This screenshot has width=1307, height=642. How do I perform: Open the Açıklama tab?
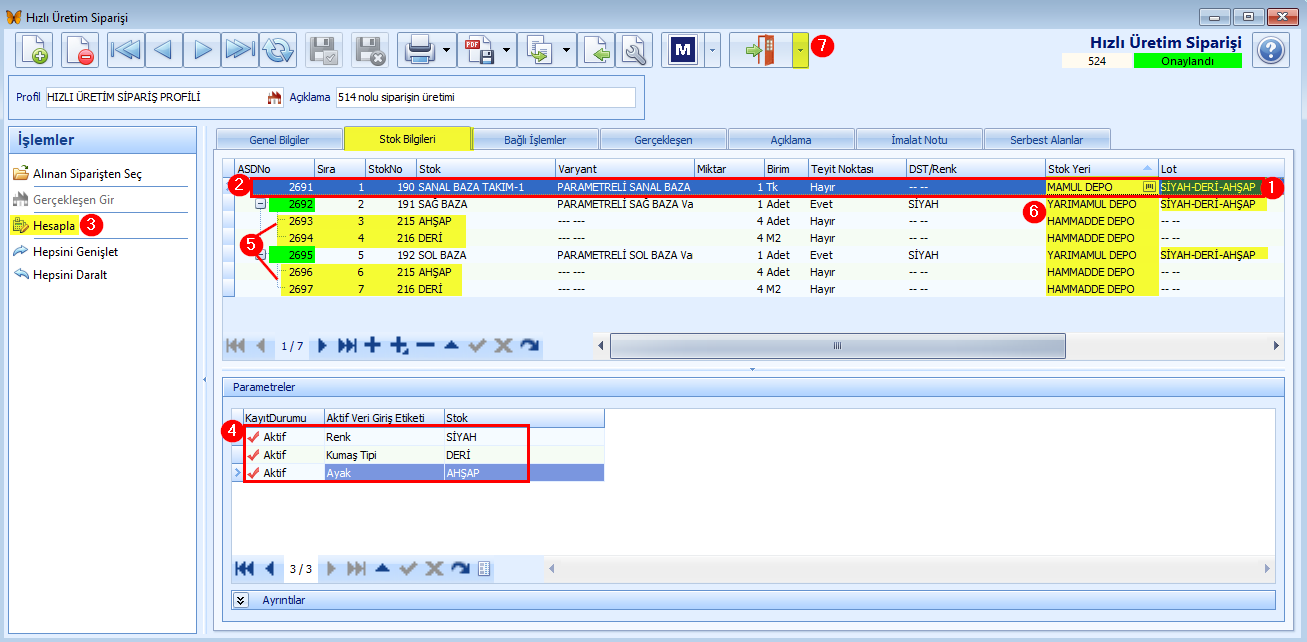tap(791, 139)
